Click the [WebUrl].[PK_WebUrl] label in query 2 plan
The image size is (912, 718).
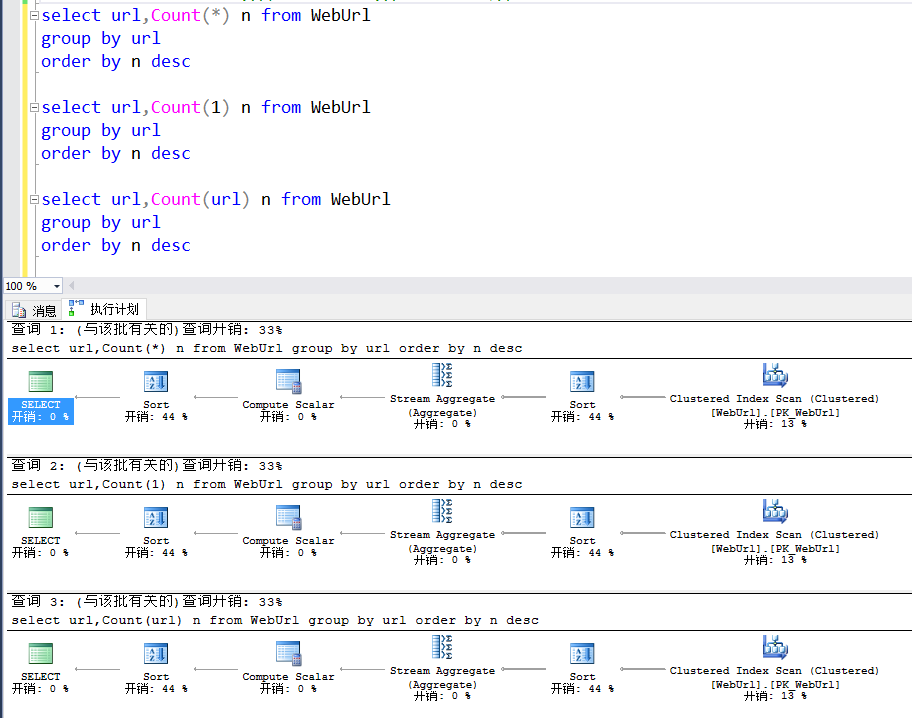tap(775, 549)
